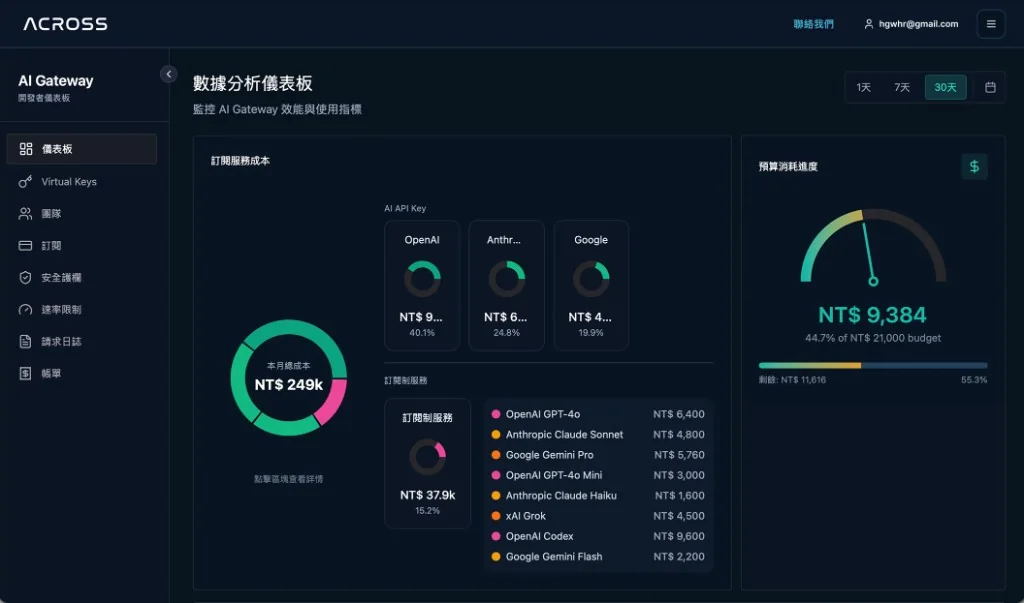Select the Anthropic Claude Haiku row
The height and width of the screenshot is (603, 1024).
598,495
